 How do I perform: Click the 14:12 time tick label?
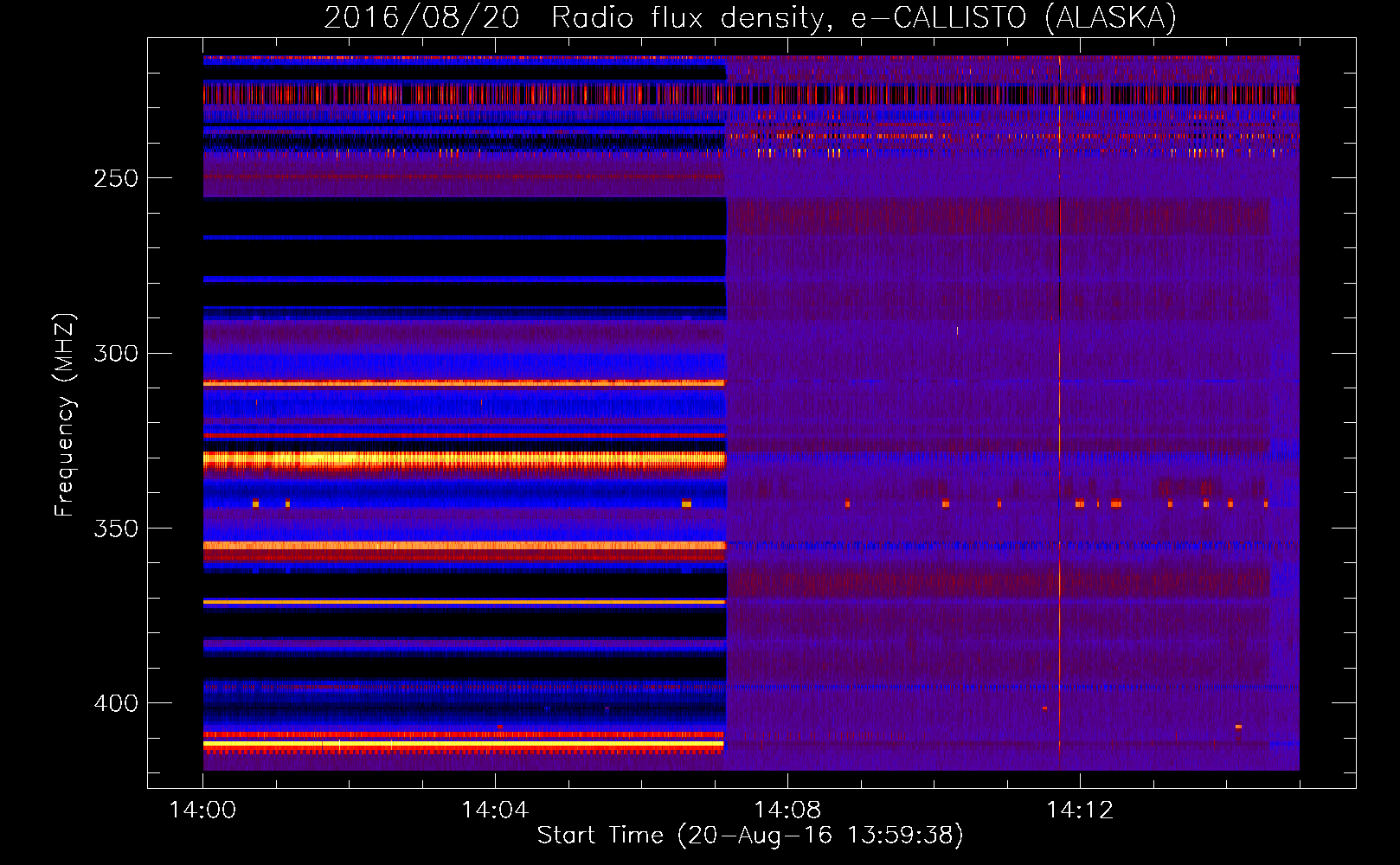tap(1080, 810)
